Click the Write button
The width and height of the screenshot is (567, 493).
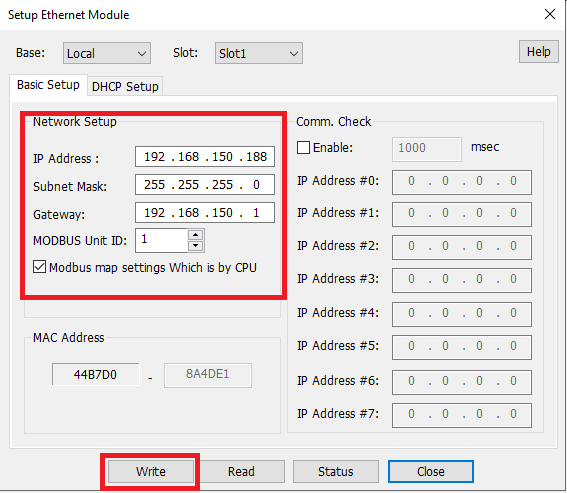coord(150,471)
